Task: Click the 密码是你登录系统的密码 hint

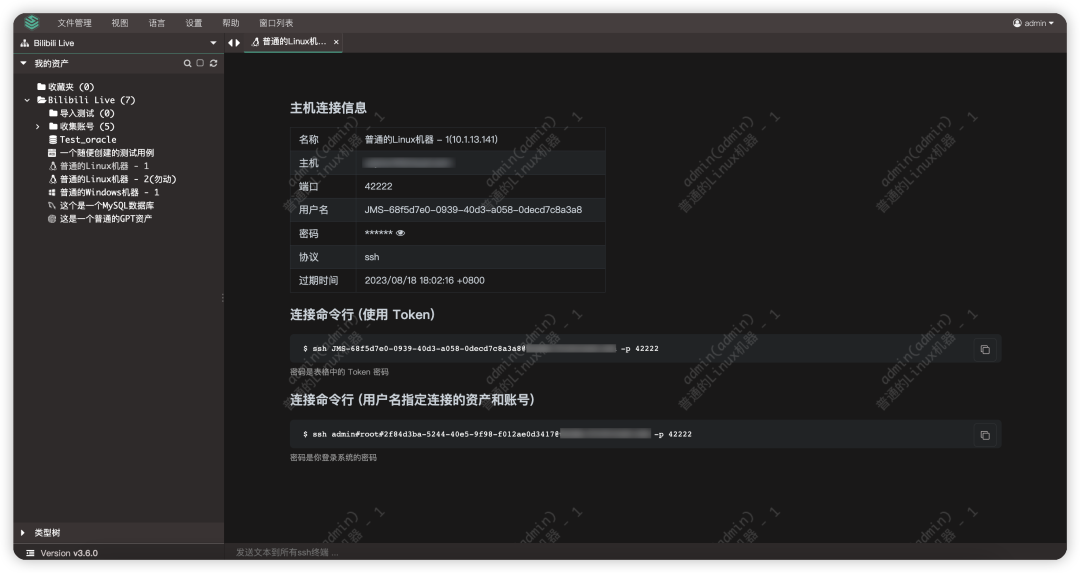Action: tap(333, 457)
